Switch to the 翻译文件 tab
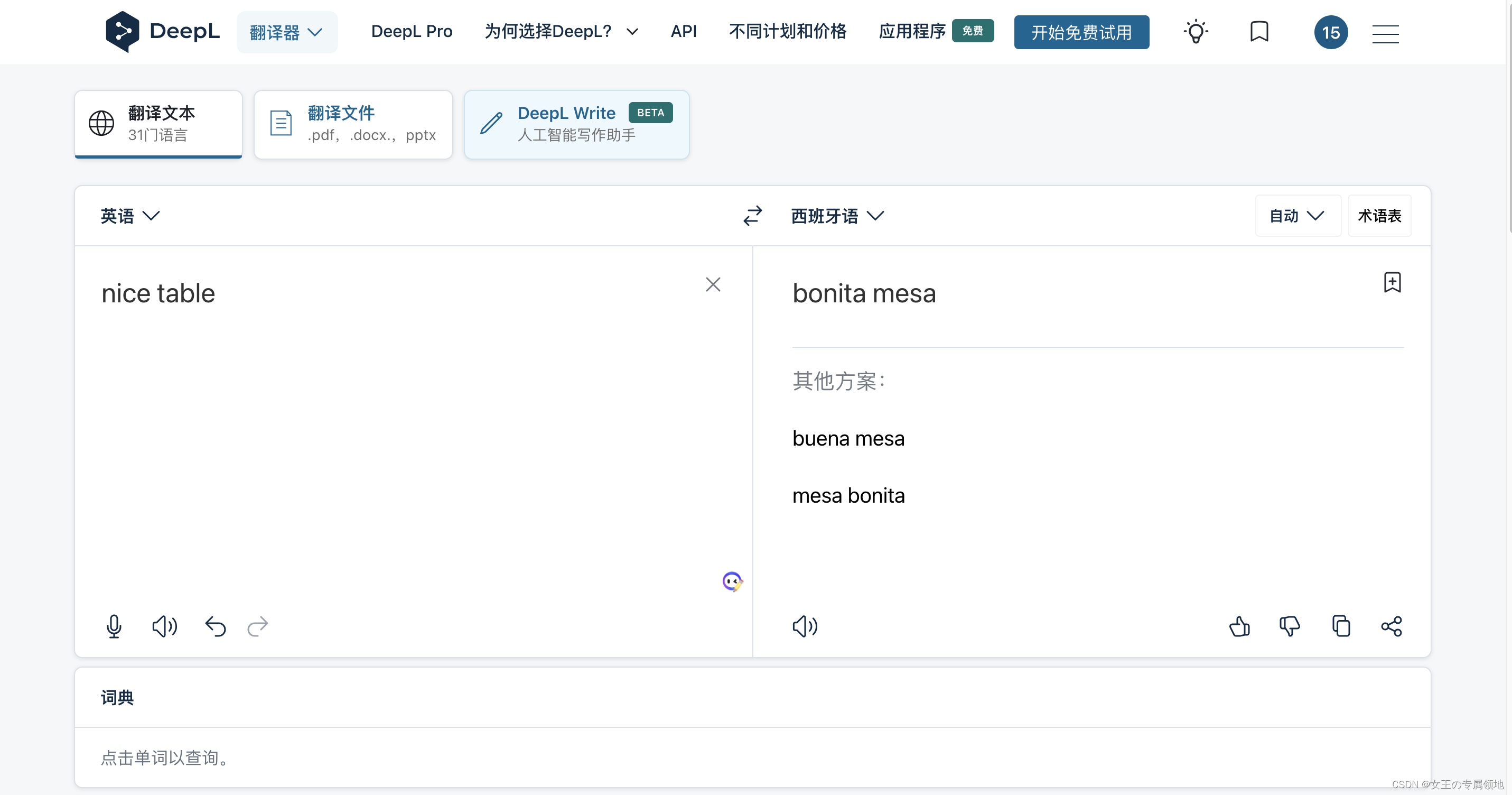The width and height of the screenshot is (1512, 795). point(353,124)
